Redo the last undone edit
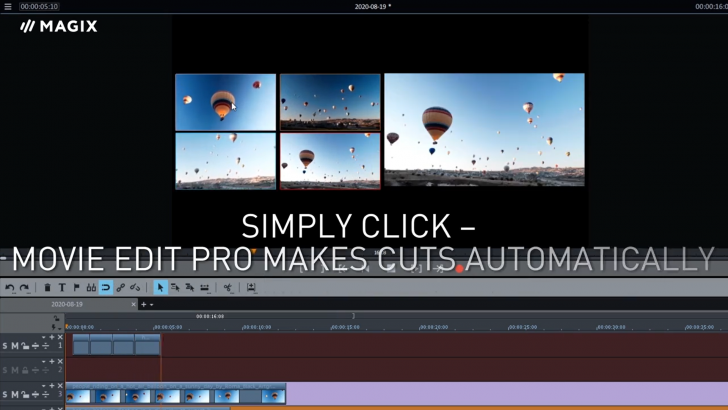 tap(24, 288)
